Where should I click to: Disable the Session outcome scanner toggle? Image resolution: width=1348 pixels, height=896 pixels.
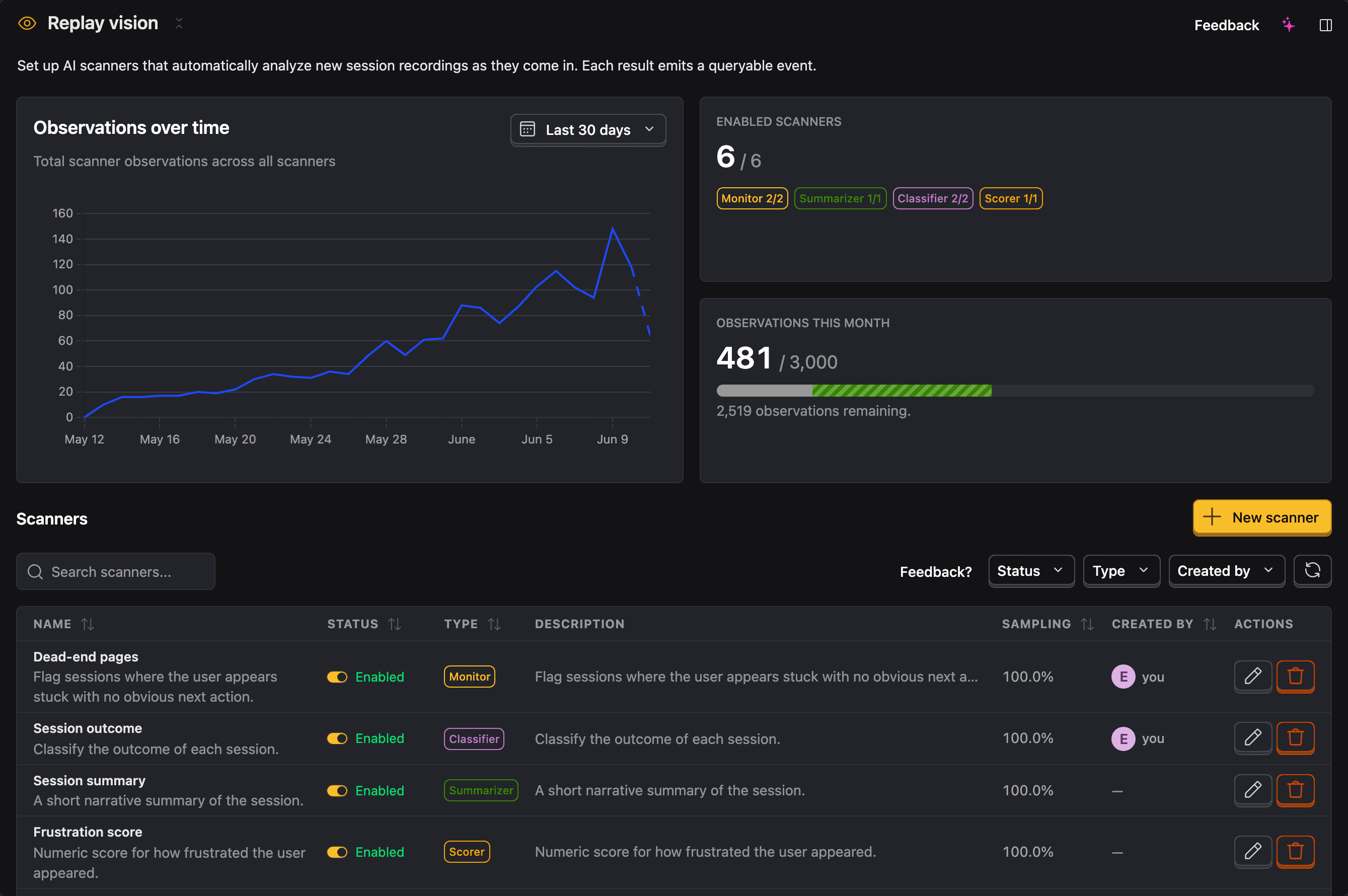pos(337,738)
